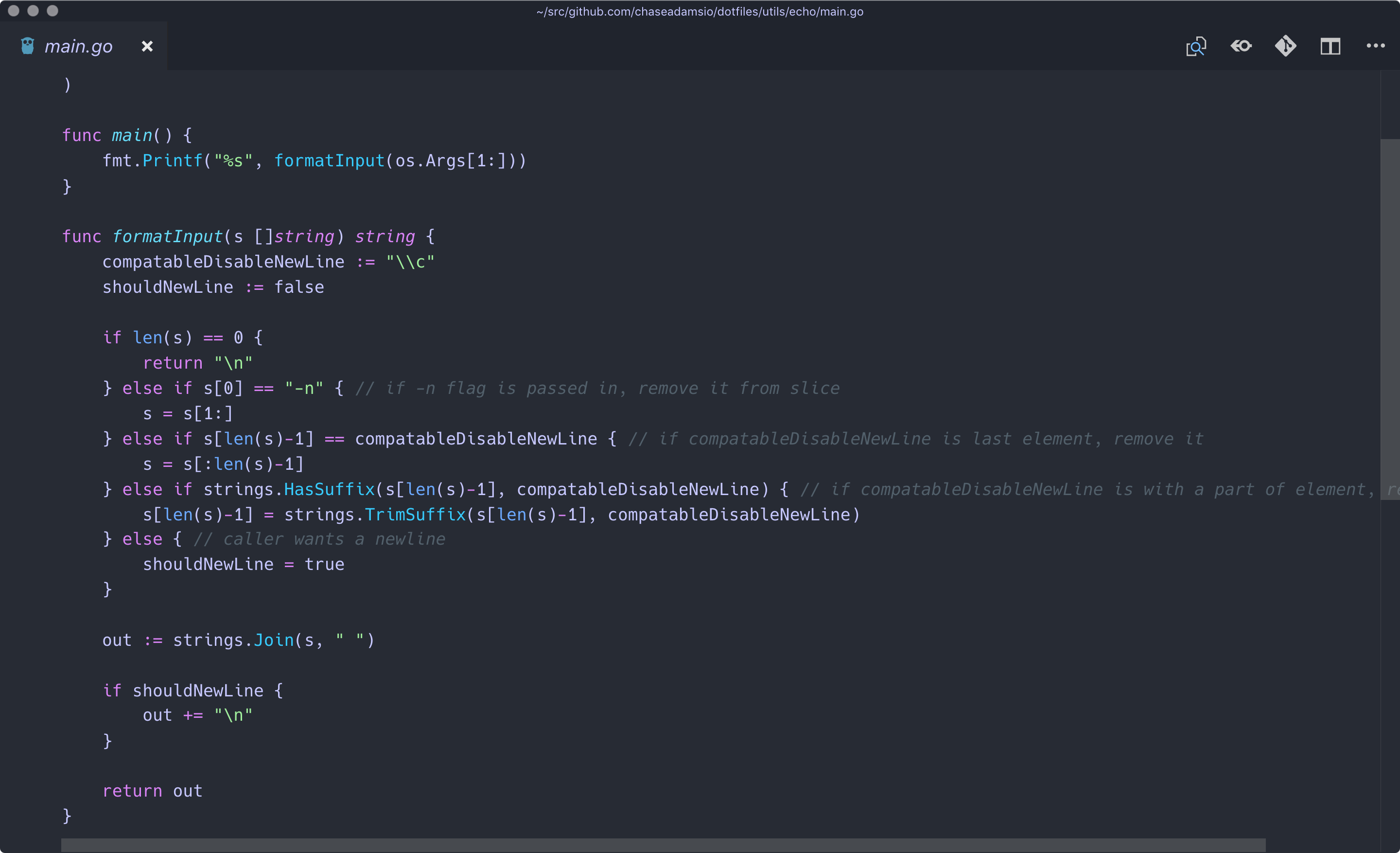Place cursor on the formatInput function name

click(x=167, y=236)
